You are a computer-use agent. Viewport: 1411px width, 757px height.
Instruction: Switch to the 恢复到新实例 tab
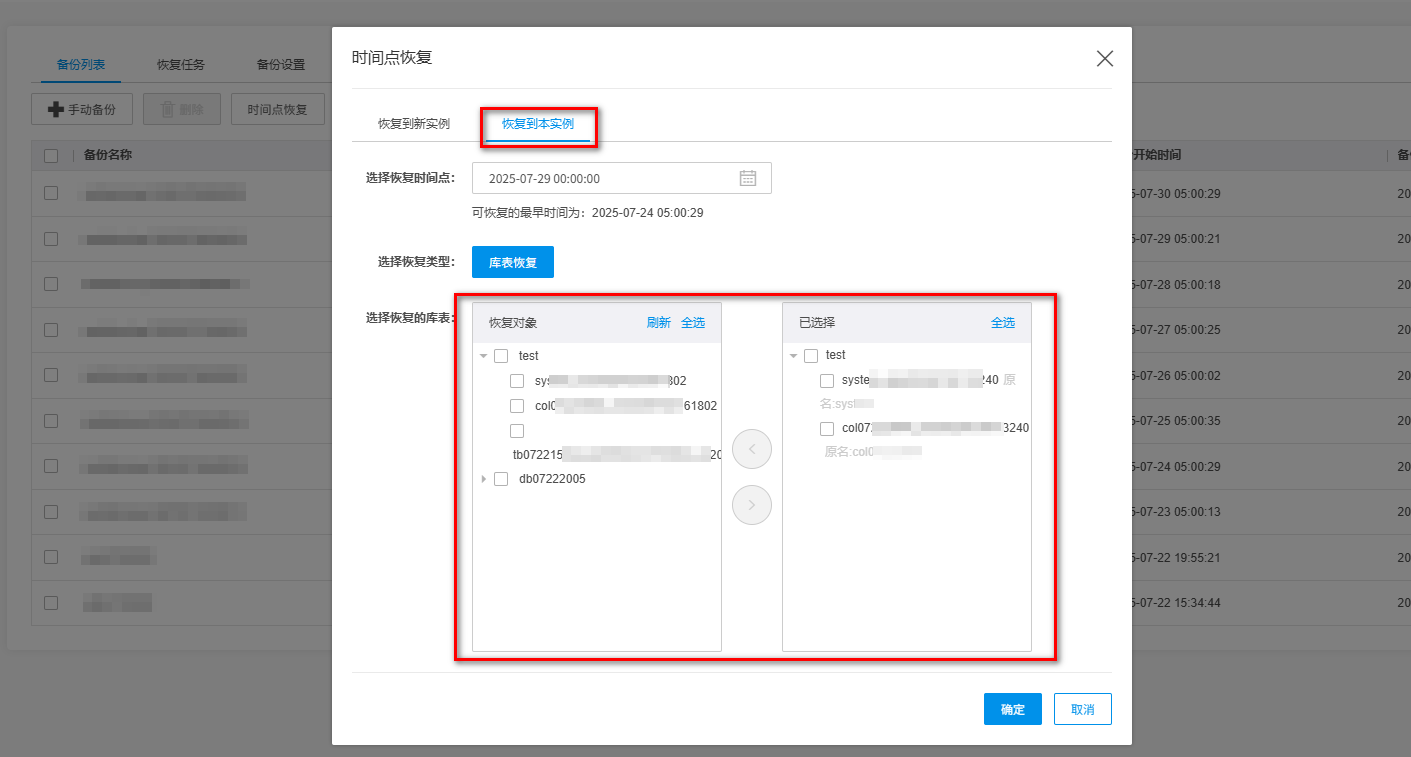[413, 124]
